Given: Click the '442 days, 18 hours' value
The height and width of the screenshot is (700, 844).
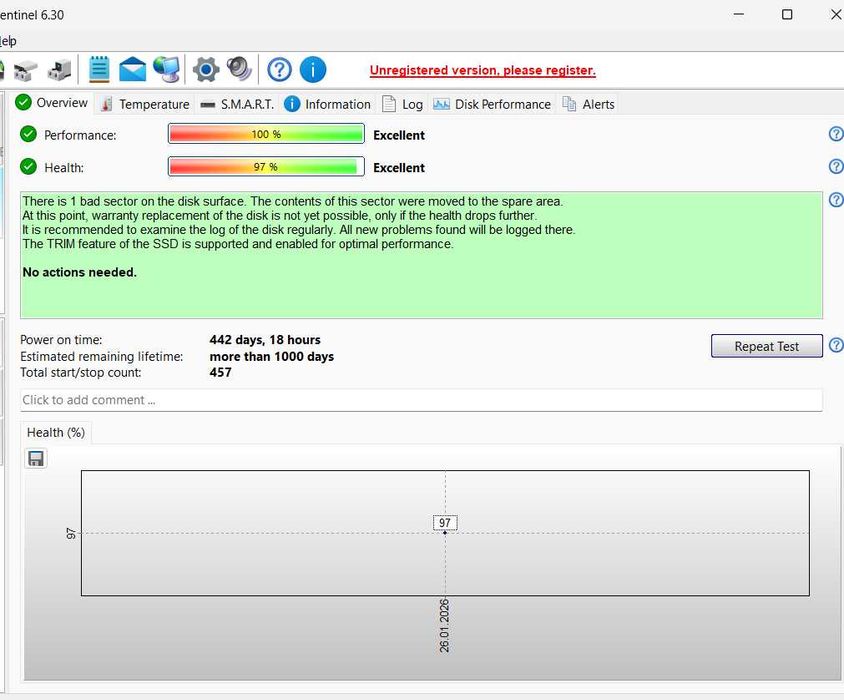Looking at the screenshot, I should [x=265, y=340].
